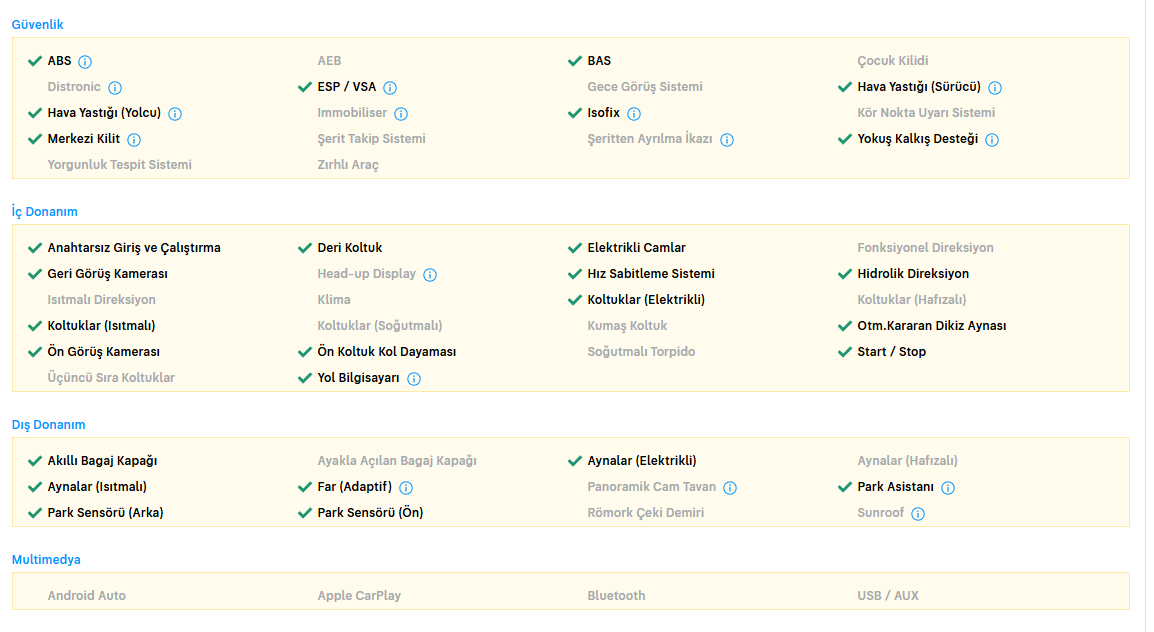Select the Dış Donanım section heading

pyautogui.click(x=49, y=425)
